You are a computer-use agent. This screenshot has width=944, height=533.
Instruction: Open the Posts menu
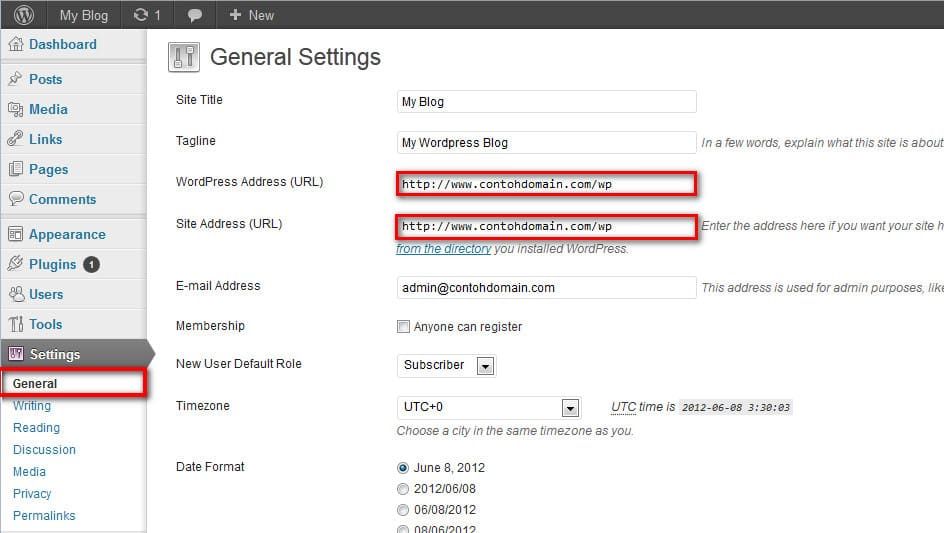(x=46, y=79)
